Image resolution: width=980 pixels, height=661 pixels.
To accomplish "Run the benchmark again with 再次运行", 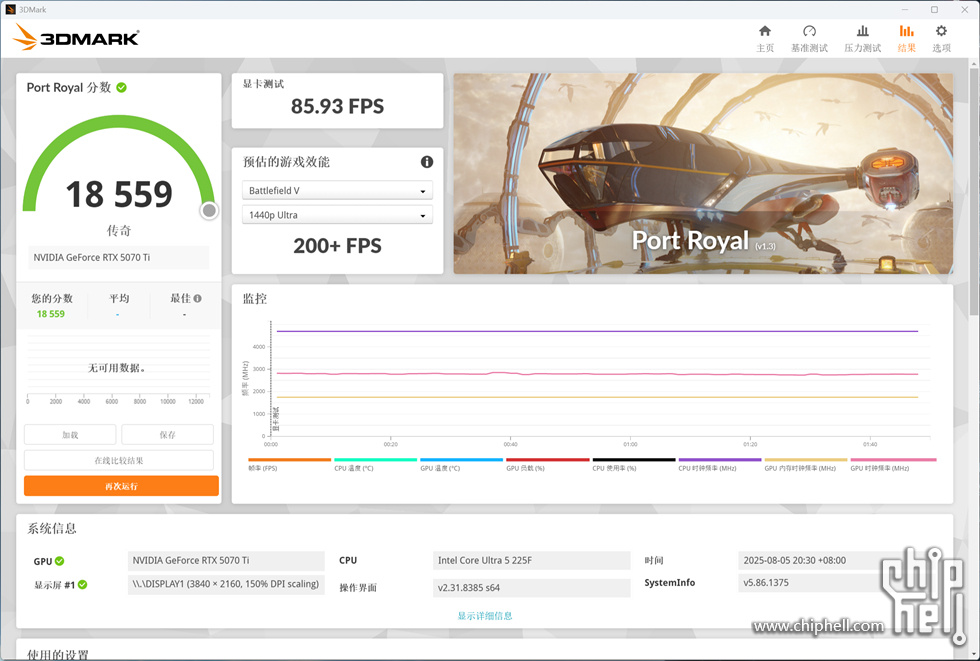I will (x=121, y=486).
